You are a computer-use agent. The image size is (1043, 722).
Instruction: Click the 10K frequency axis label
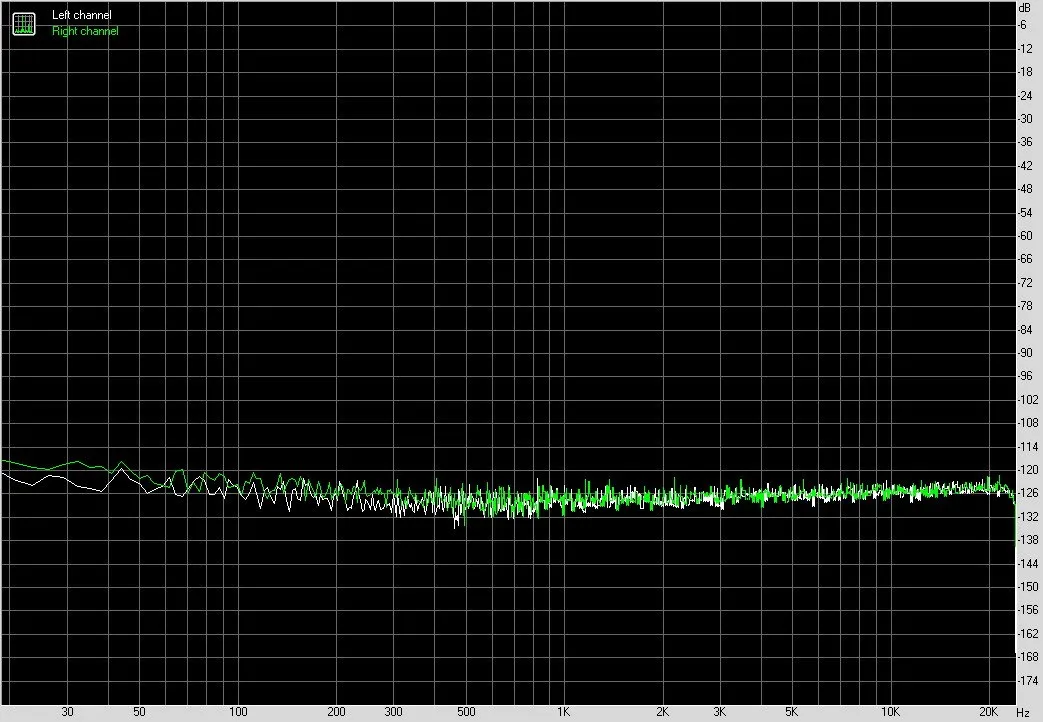coord(890,712)
